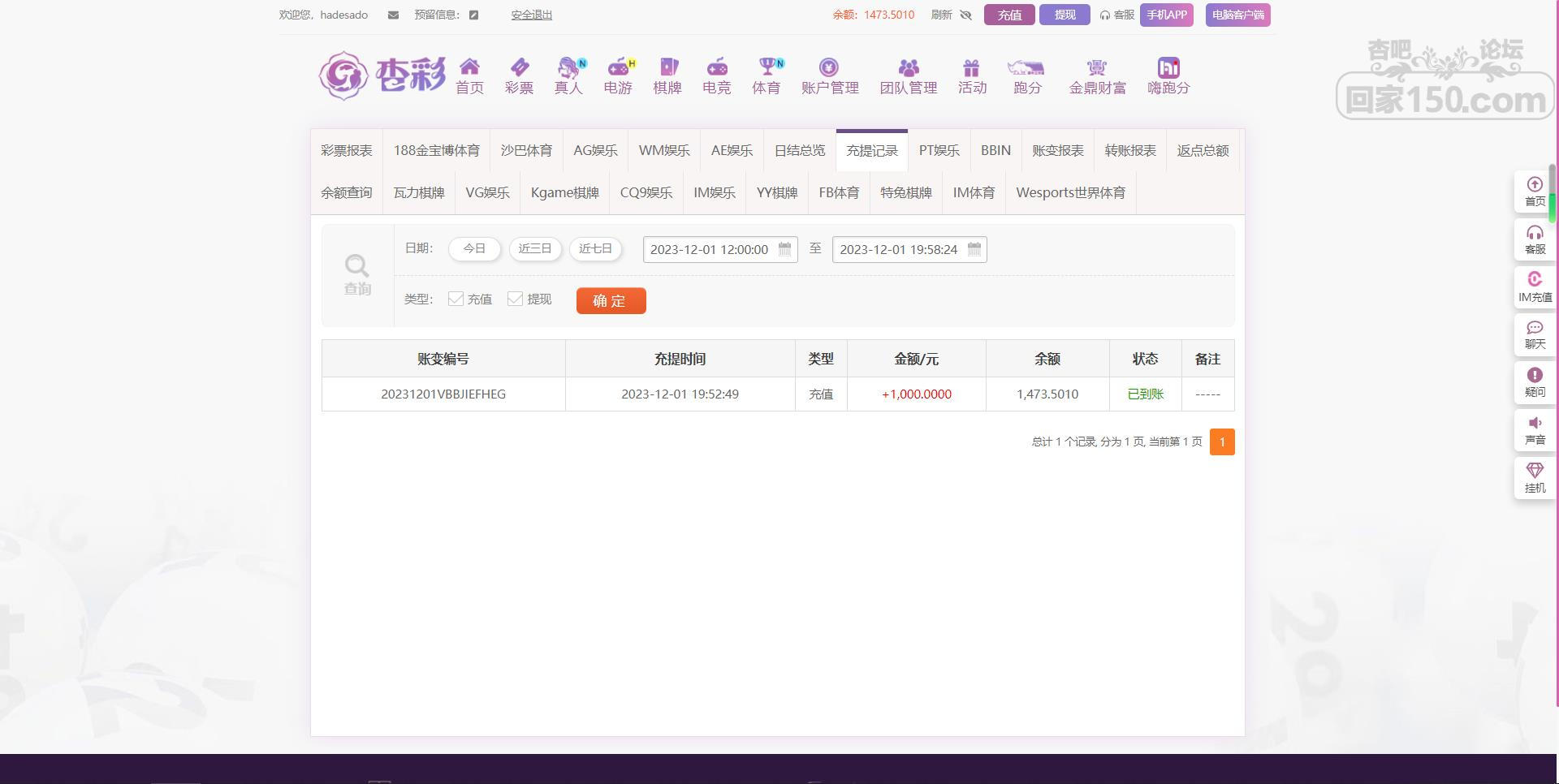
Task: Switch to the 账变报表 tab
Action: pos(1057,151)
